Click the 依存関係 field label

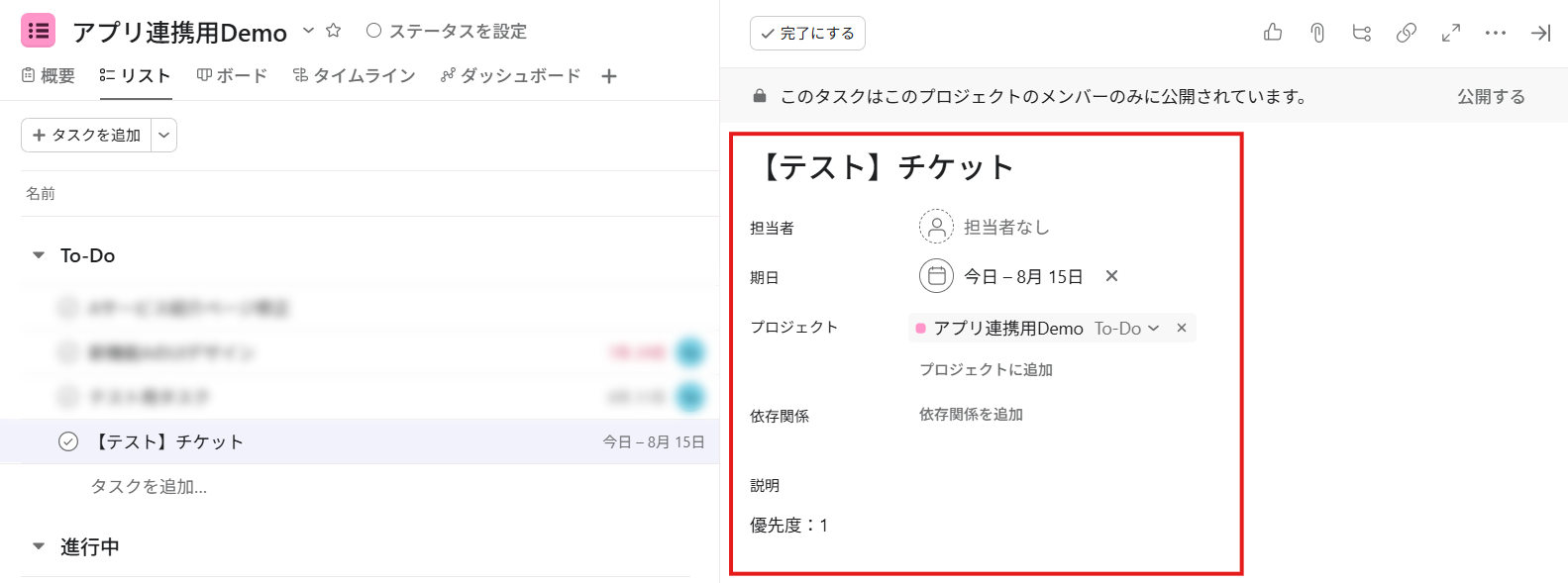pyautogui.click(x=780, y=416)
